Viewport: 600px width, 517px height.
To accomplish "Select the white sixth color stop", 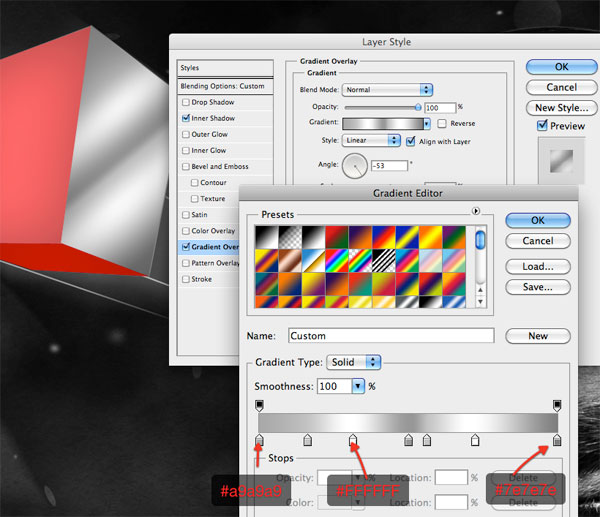I will 475,440.
